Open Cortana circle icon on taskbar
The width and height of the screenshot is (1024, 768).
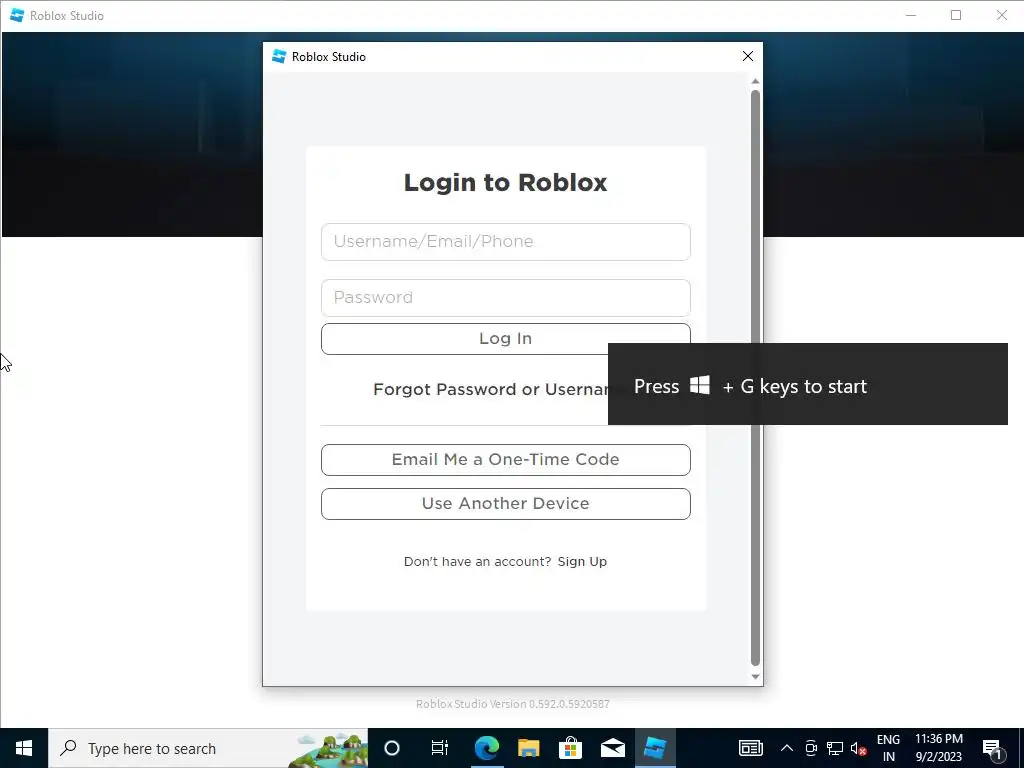[x=392, y=748]
